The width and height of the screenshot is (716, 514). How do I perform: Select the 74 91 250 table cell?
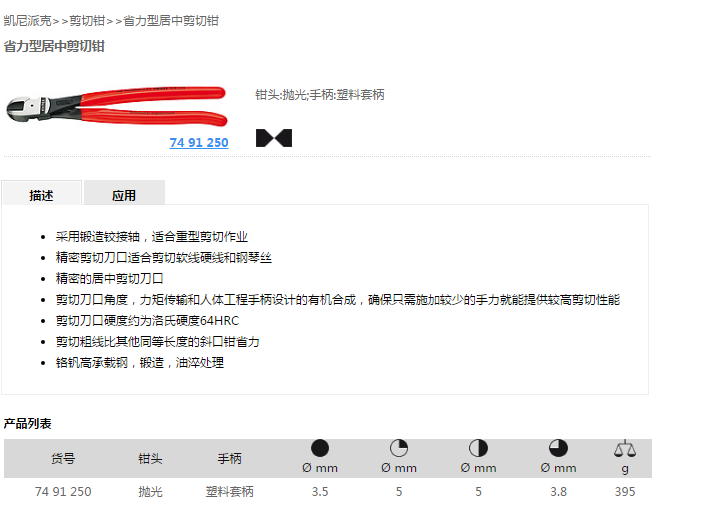click(x=63, y=492)
